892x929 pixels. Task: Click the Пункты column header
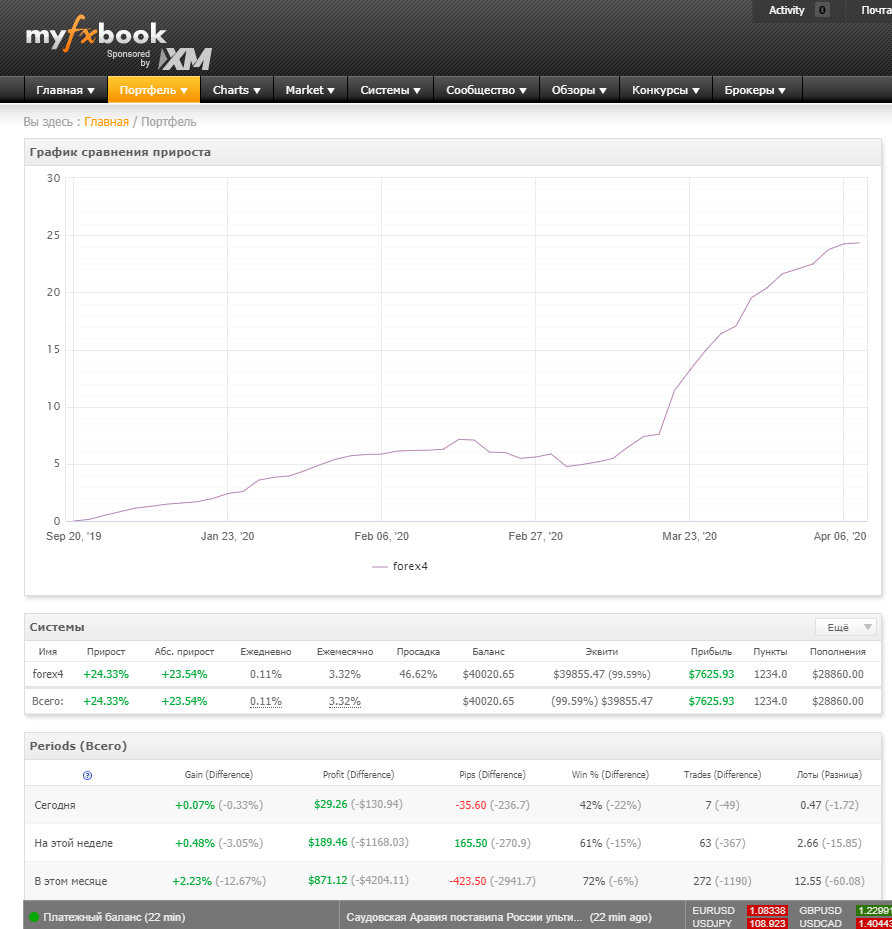(x=771, y=652)
